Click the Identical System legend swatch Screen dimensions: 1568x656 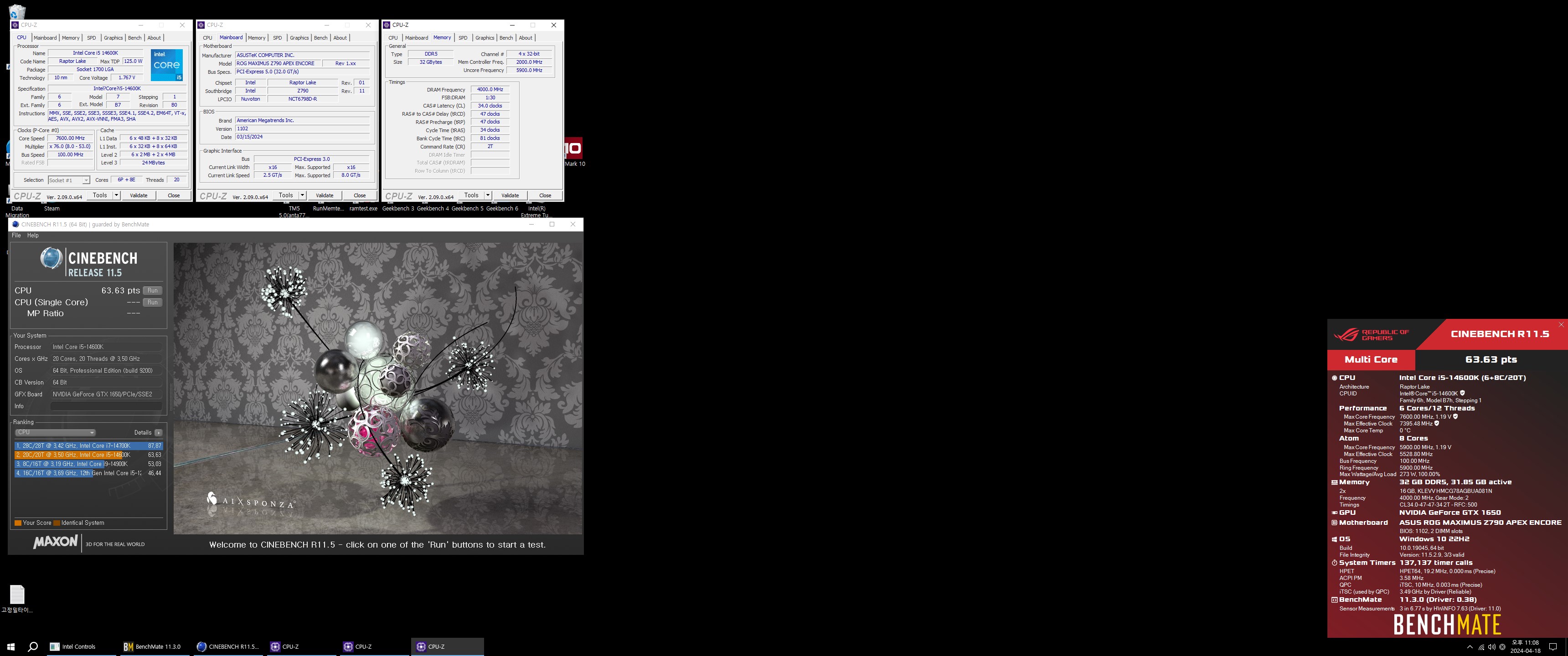tap(57, 523)
